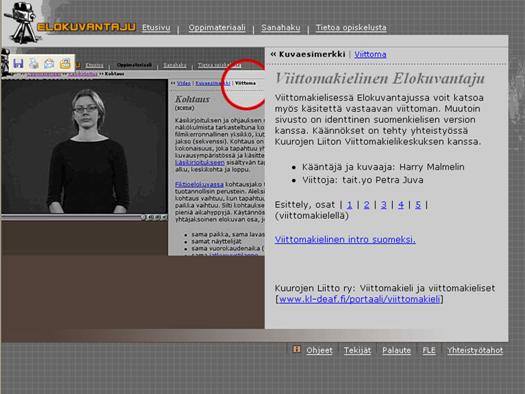Click the small icon beside the Ohjeet link
525x394 pixels.
296,349
